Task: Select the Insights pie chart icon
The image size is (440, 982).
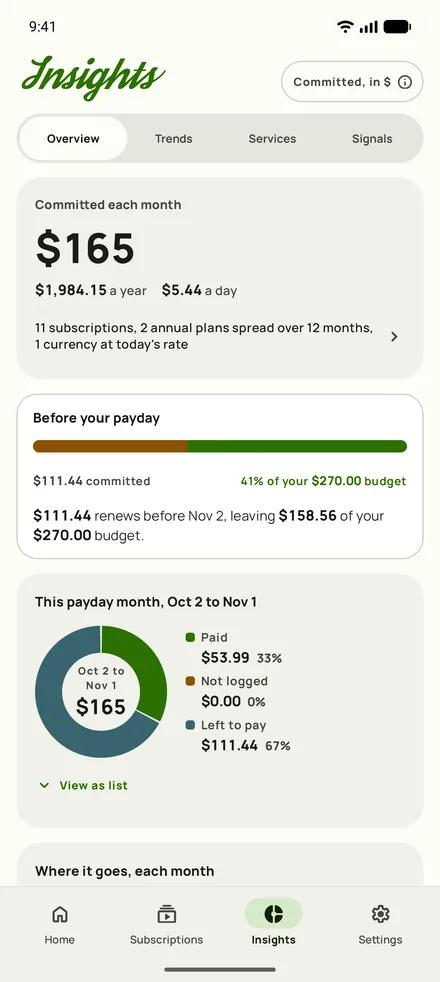Action: pos(274,914)
